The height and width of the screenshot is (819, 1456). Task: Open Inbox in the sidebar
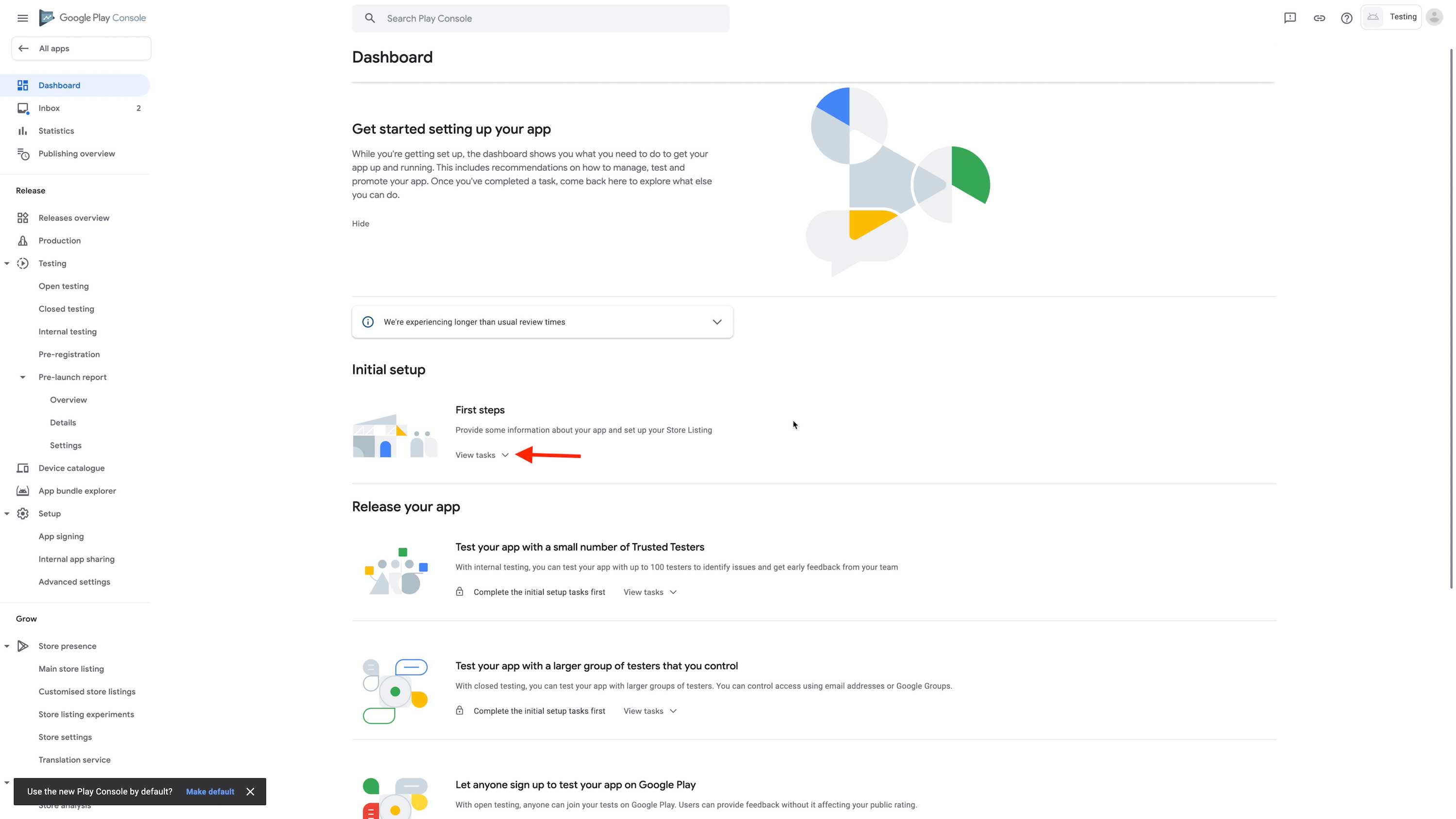click(49, 108)
